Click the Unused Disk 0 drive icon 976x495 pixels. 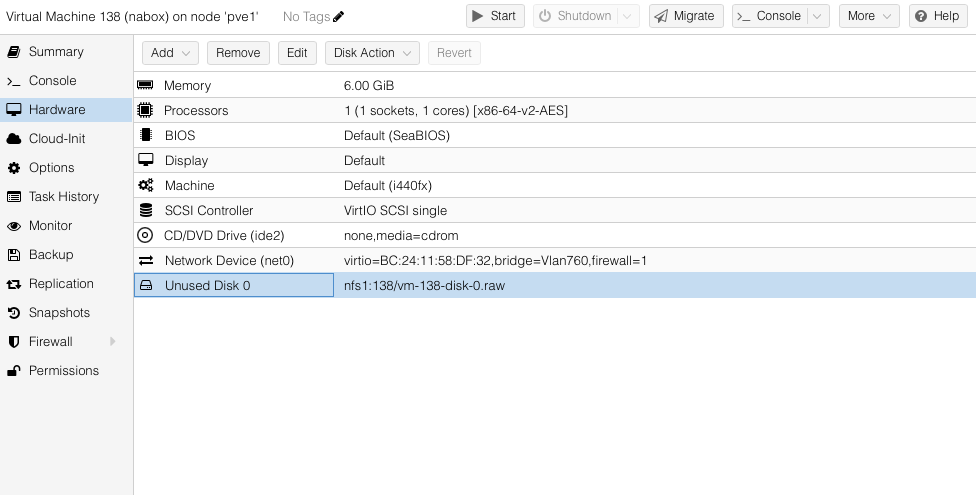146,285
